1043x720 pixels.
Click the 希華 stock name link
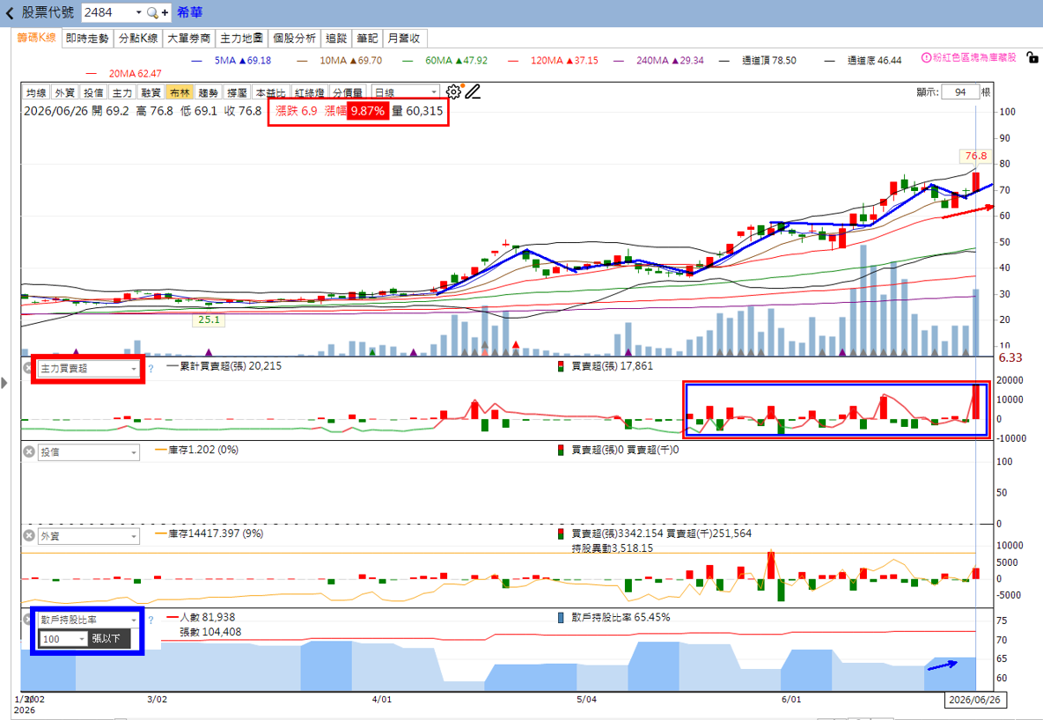pyautogui.click(x=190, y=13)
